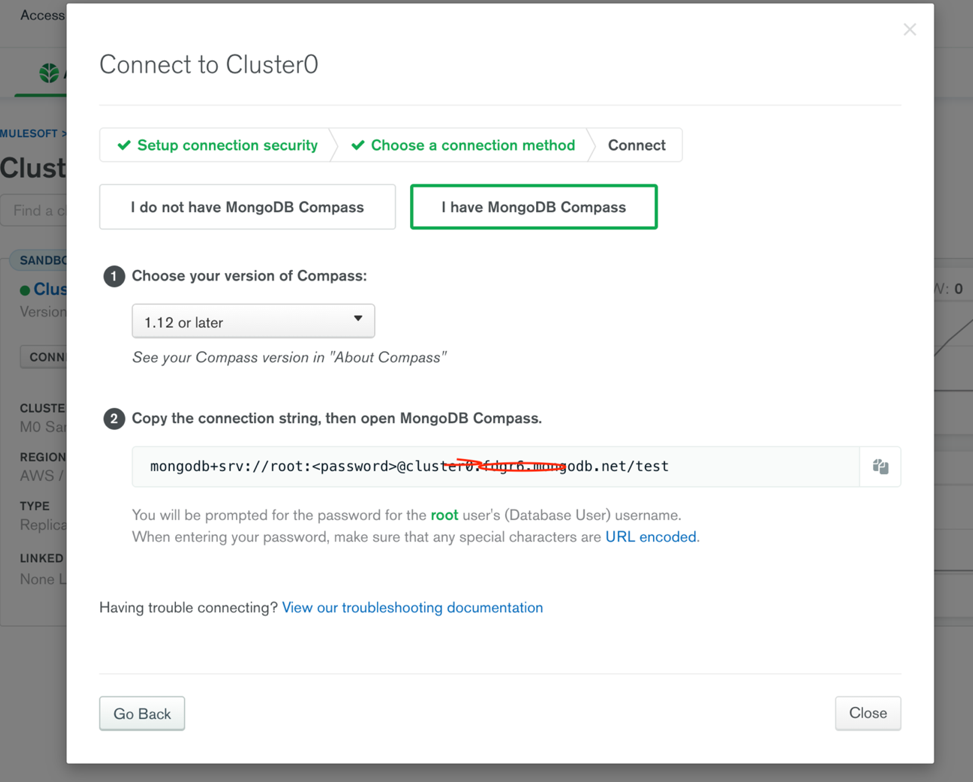Close the dialog with X icon

point(910,30)
